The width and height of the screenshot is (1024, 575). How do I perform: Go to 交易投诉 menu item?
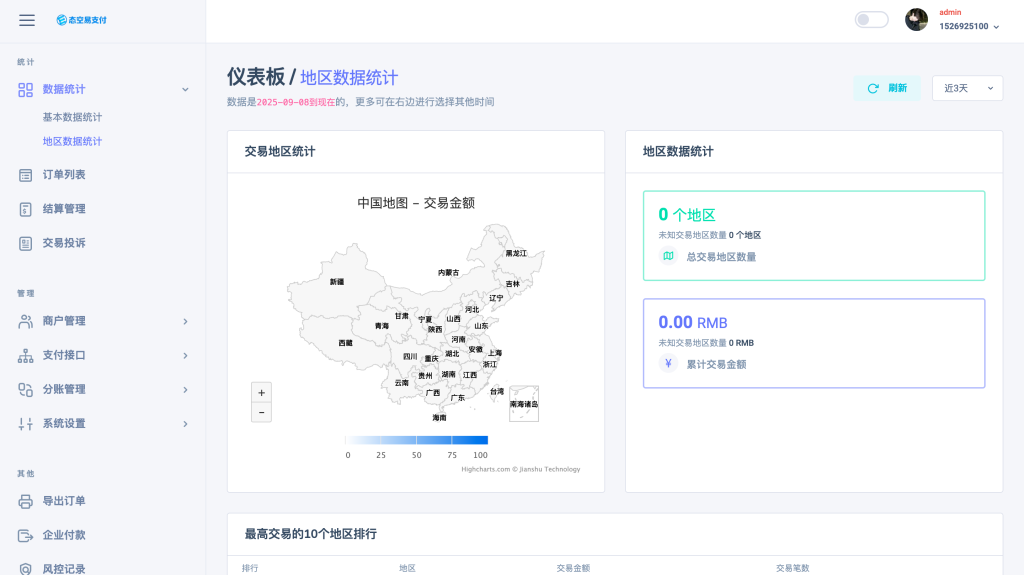coord(64,243)
